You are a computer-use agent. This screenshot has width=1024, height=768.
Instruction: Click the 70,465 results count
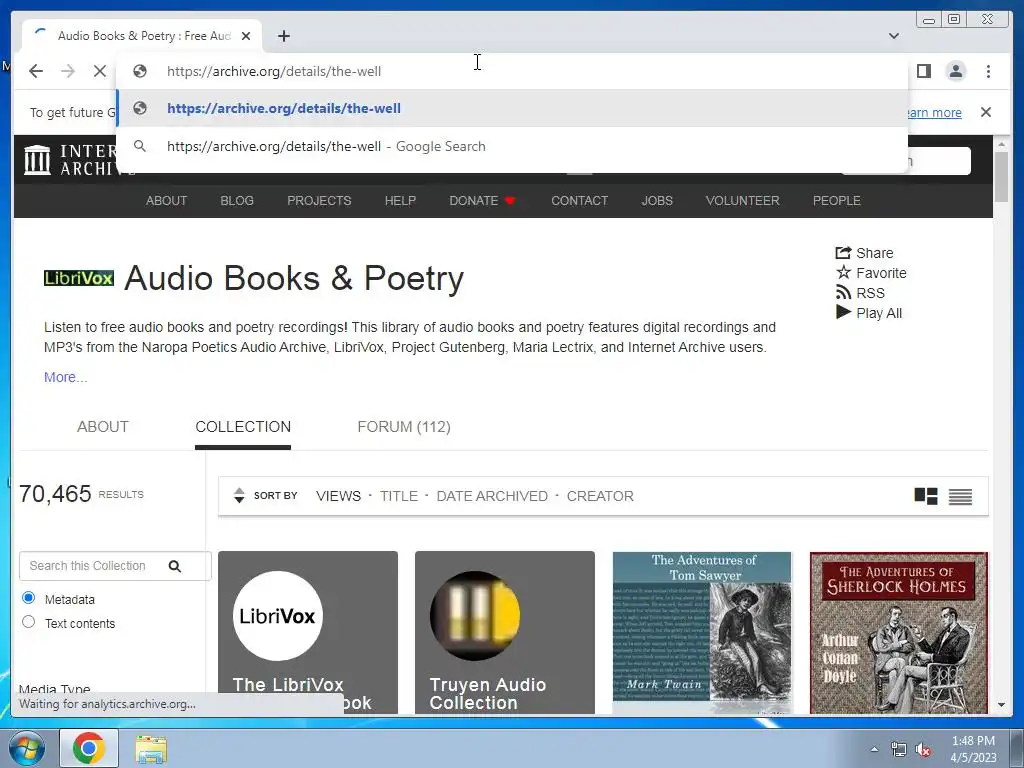pos(56,494)
